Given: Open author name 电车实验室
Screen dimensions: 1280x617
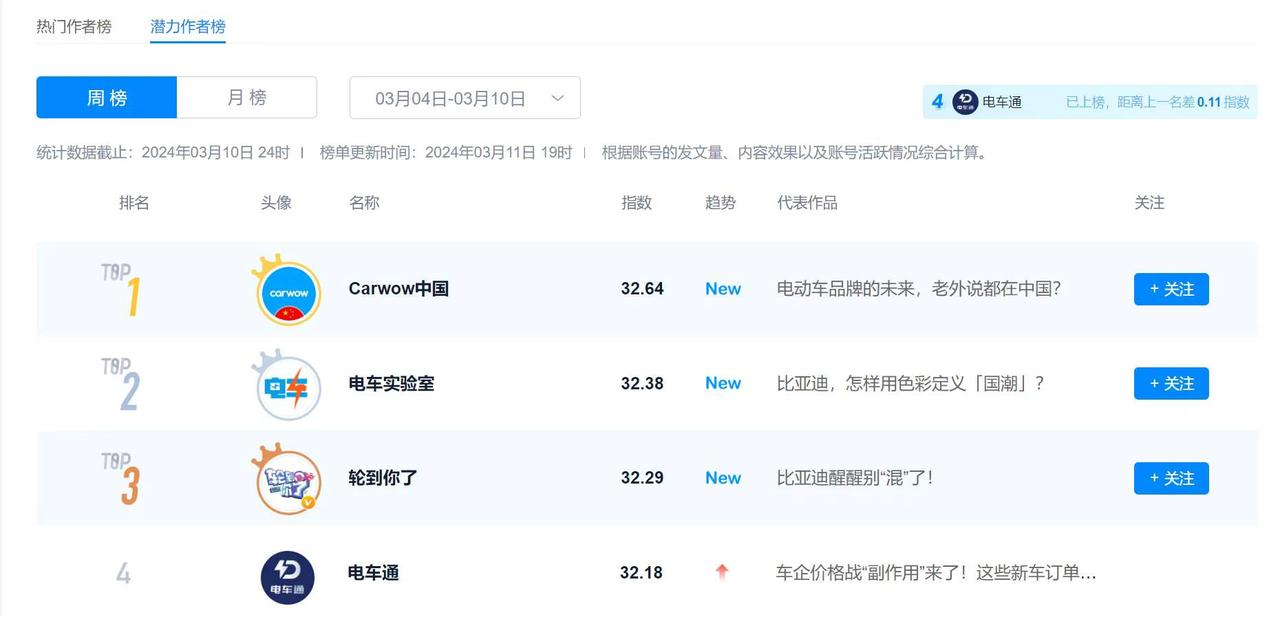Looking at the screenshot, I should point(391,384).
